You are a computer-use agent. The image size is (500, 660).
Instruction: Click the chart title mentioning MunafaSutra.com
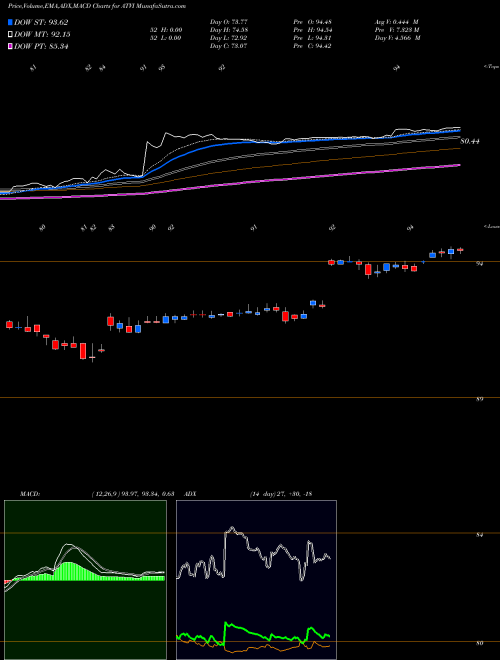coord(97,6)
